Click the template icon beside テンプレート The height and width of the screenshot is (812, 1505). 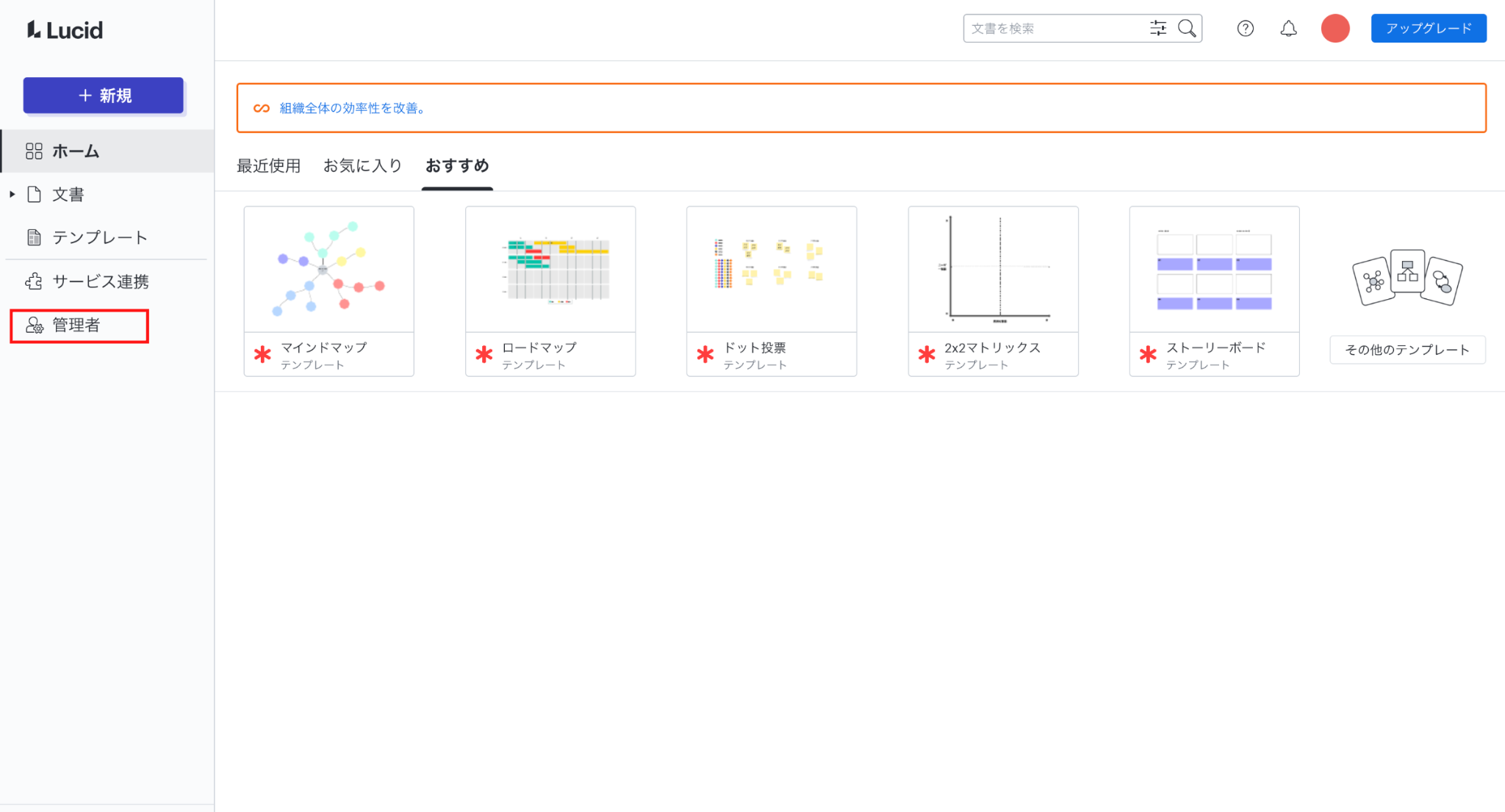(x=34, y=237)
